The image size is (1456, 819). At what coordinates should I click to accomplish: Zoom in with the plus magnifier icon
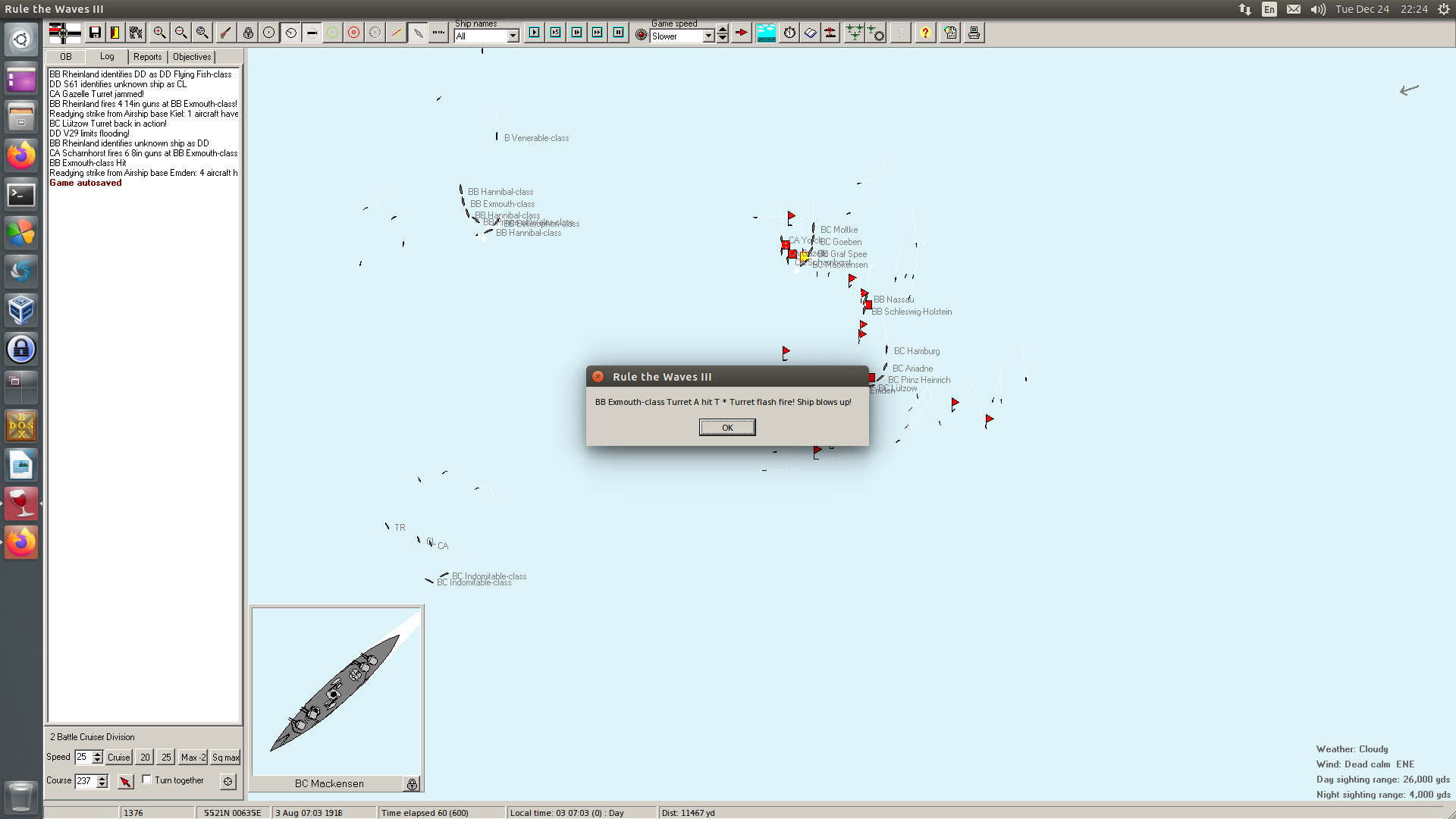point(159,33)
